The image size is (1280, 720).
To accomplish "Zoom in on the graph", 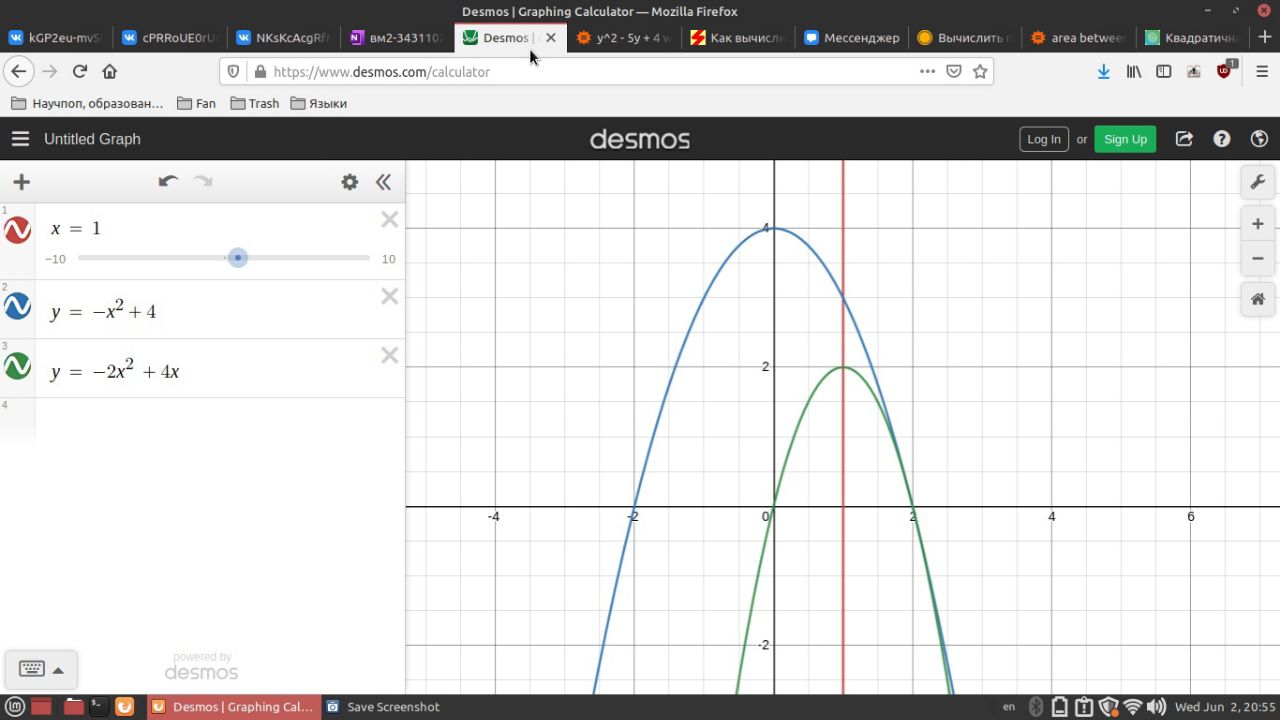I will coord(1258,224).
